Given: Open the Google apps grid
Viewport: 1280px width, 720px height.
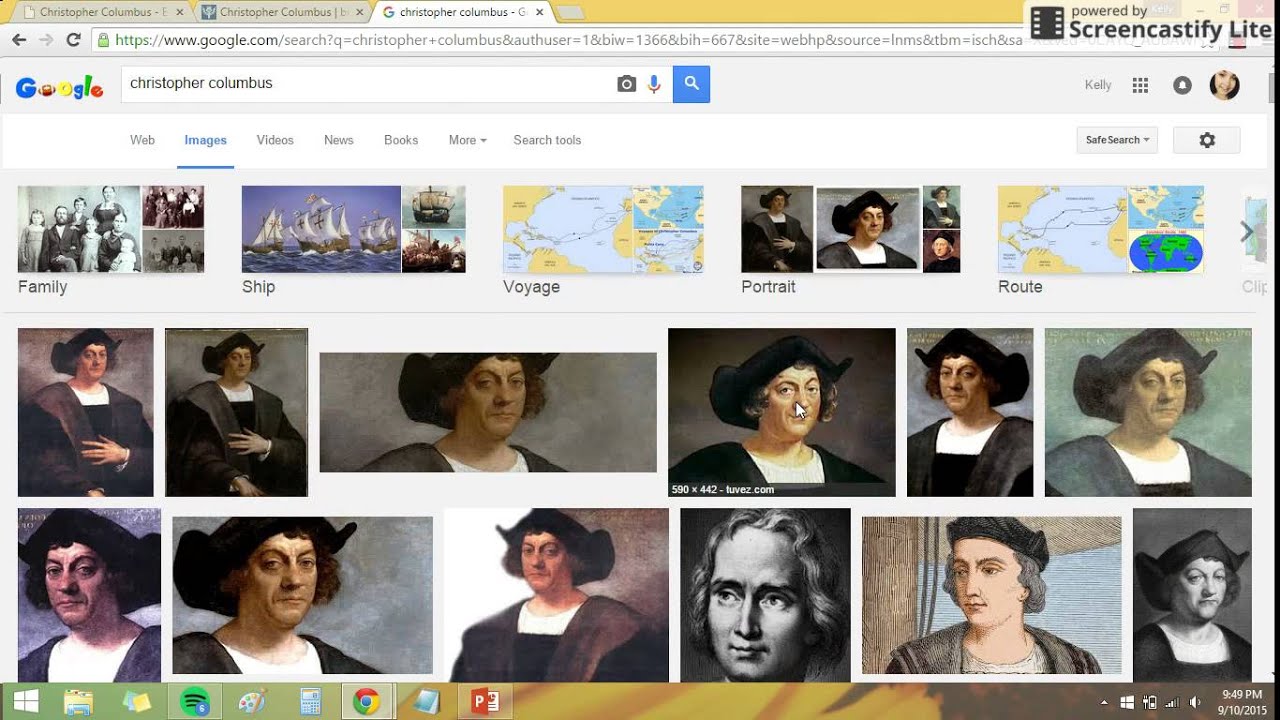Looking at the screenshot, I should point(1140,85).
